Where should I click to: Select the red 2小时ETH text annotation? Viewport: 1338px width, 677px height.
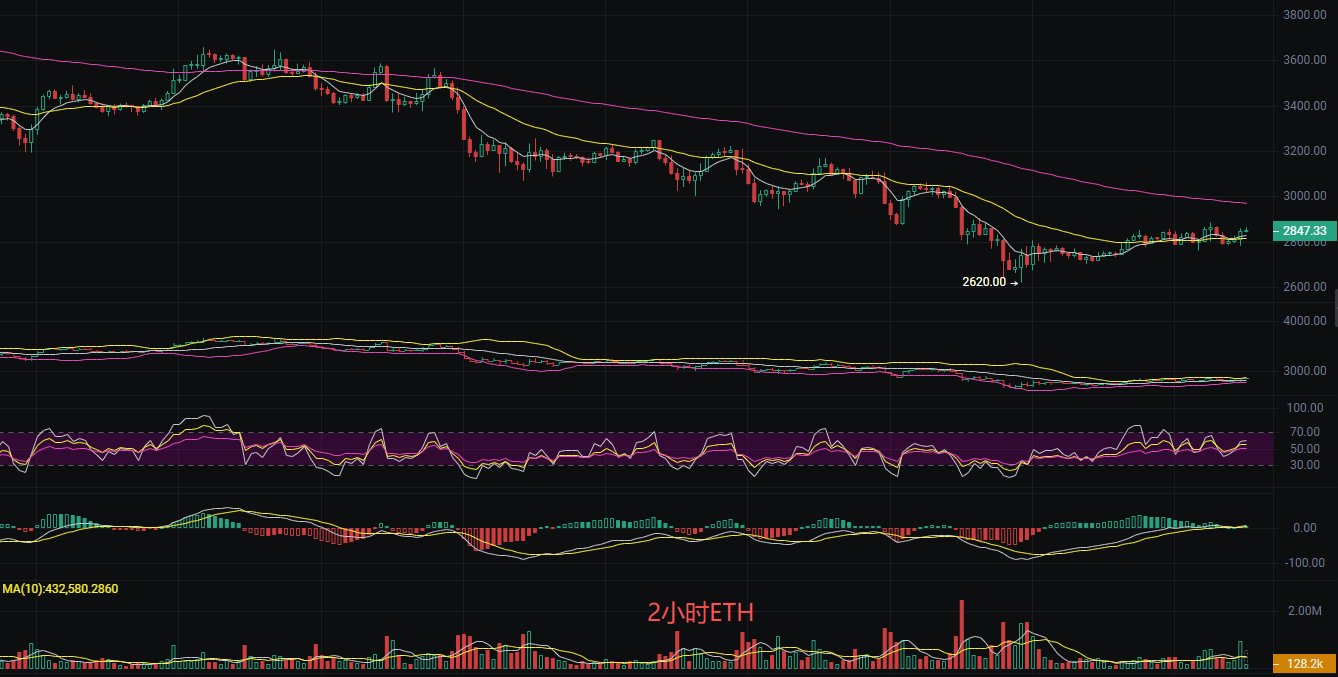tap(700, 613)
